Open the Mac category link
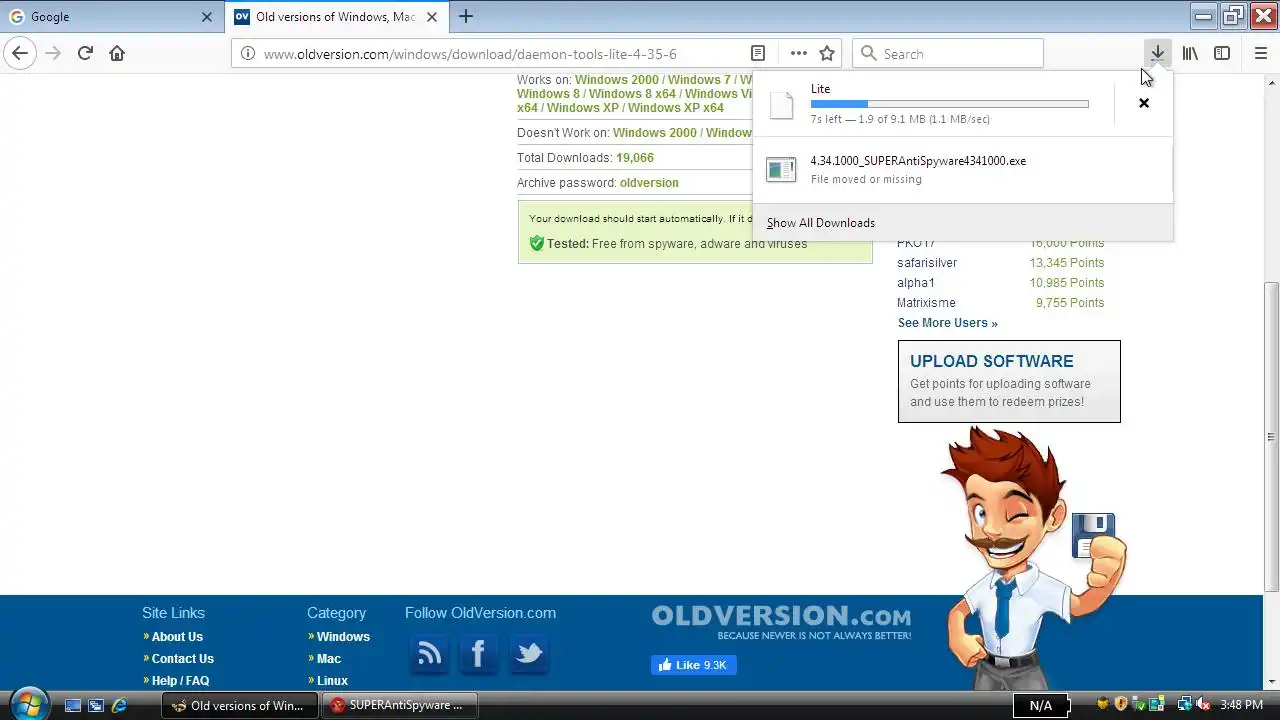This screenshot has width=1280, height=720. pos(329,659)
